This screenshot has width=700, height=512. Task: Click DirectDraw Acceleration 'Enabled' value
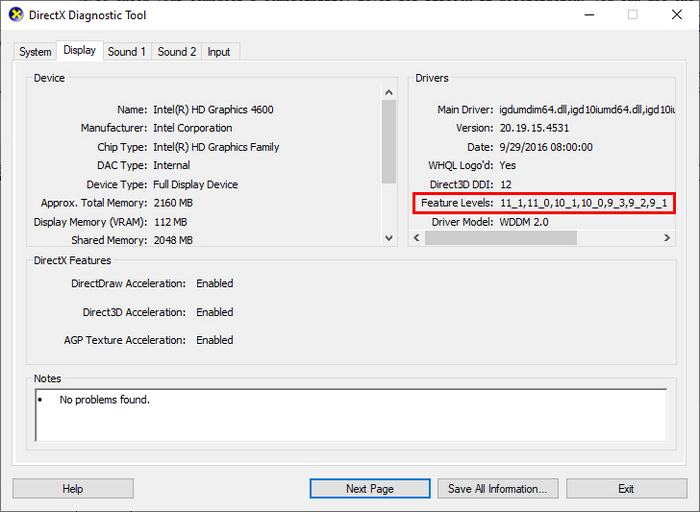pos(215,283)
